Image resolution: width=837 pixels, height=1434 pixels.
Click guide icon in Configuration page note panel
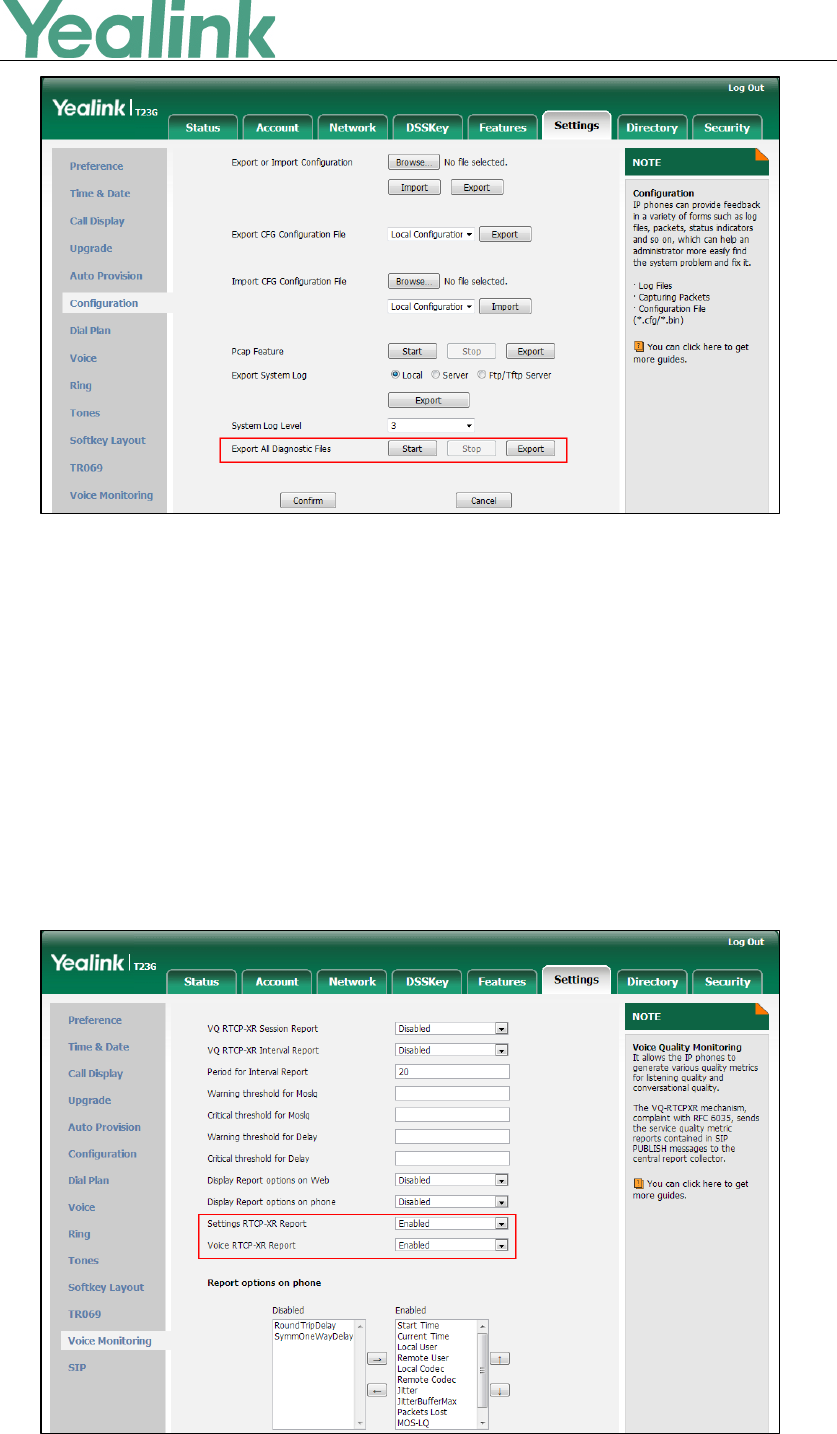[638, 348]
